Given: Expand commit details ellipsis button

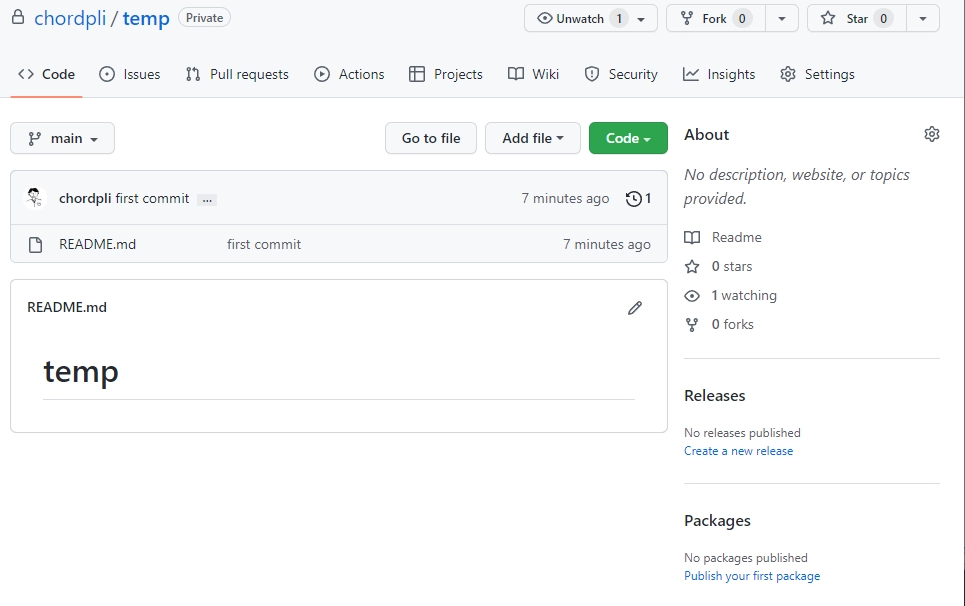Looking at the screenshot, I should tap(207, 199).
